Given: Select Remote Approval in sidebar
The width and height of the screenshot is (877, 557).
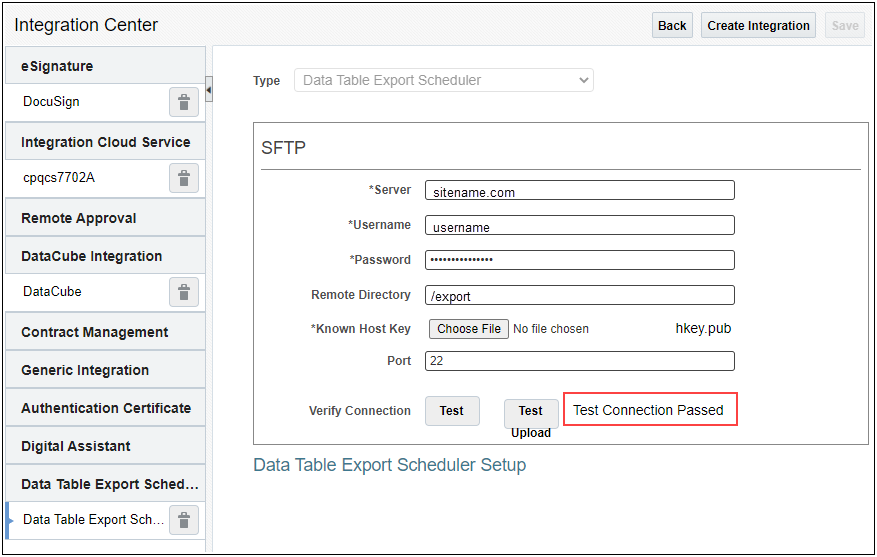Looking at the screenshot, I should 105,218.
